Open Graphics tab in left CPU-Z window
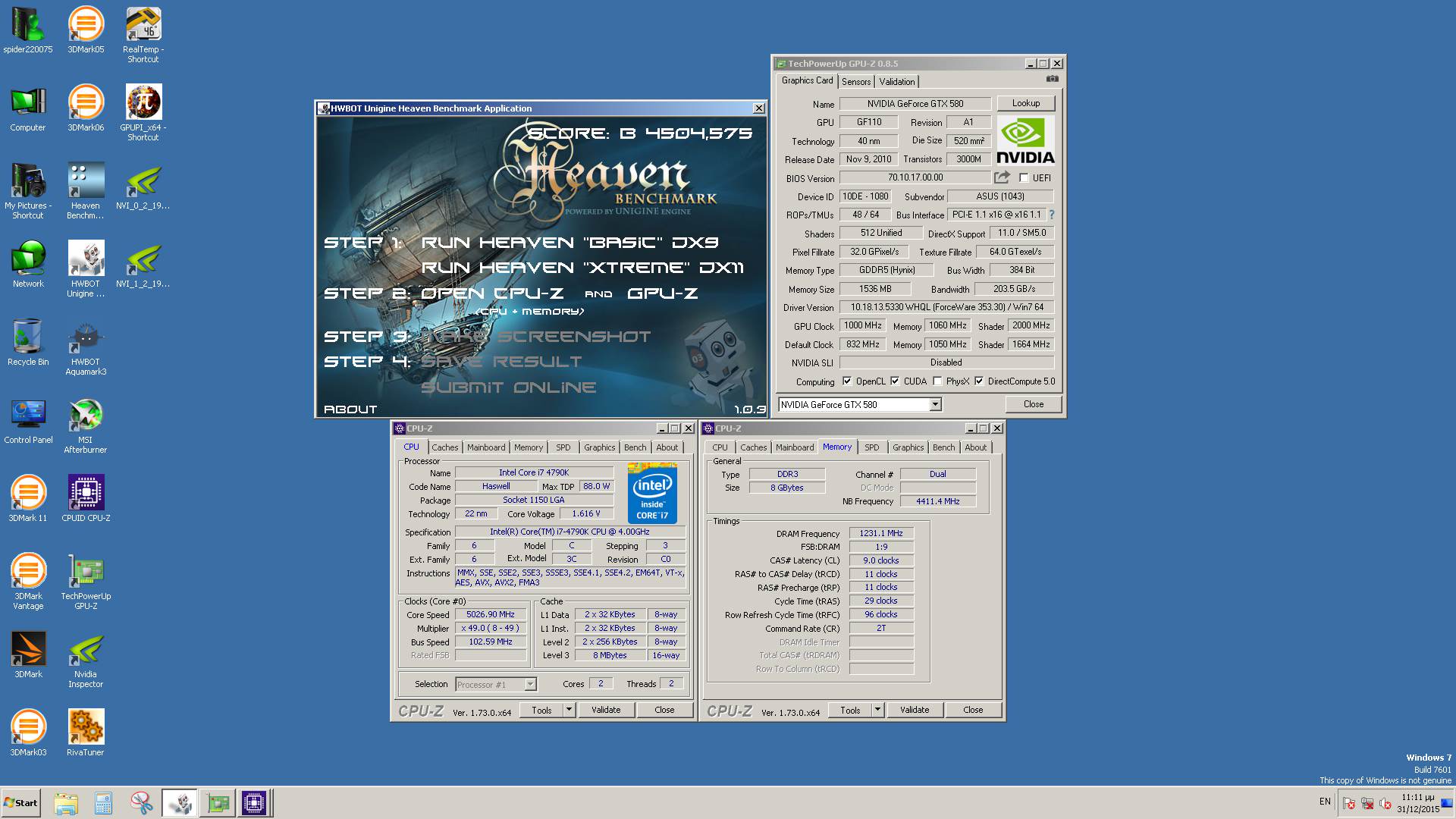The image size is (1456, 819). [600, 447]
